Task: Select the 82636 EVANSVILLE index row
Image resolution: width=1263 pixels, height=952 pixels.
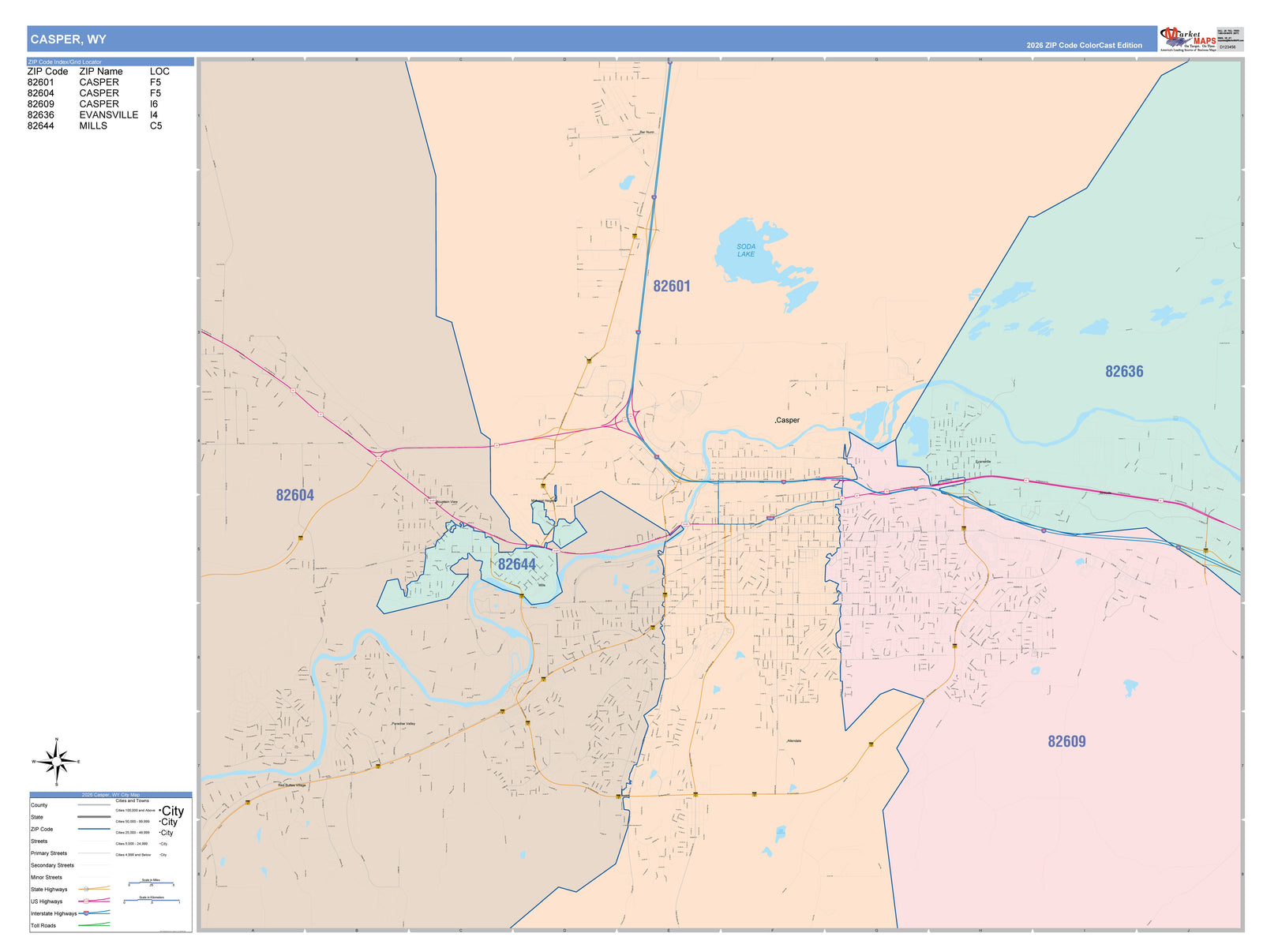Action: click(93, 114)
